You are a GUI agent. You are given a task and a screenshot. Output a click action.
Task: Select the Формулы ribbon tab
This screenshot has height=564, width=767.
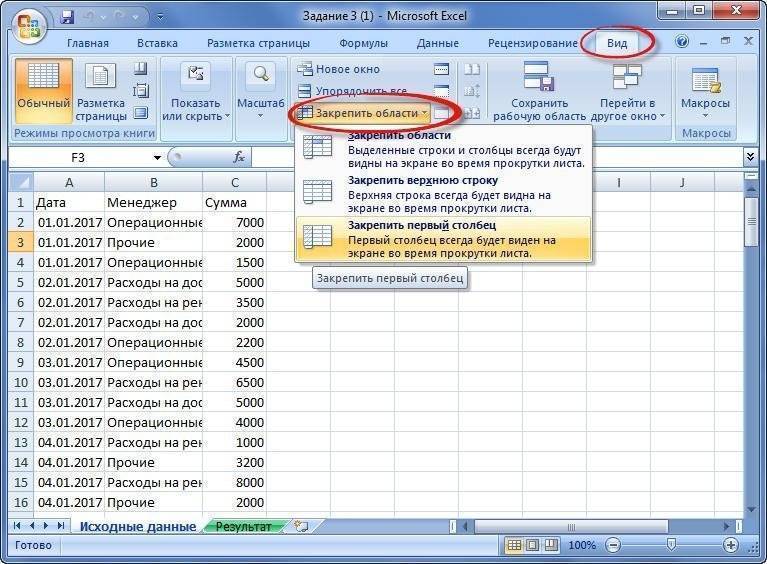point(363,43)
